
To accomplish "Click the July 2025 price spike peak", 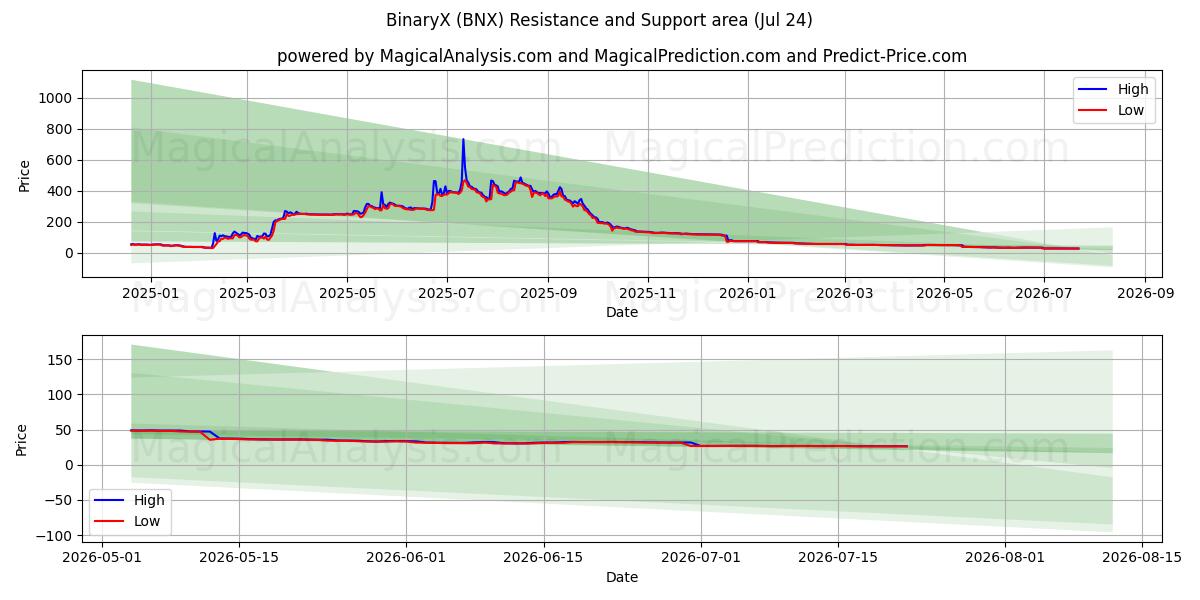I will pyautogui.click(x=463, y=140).
